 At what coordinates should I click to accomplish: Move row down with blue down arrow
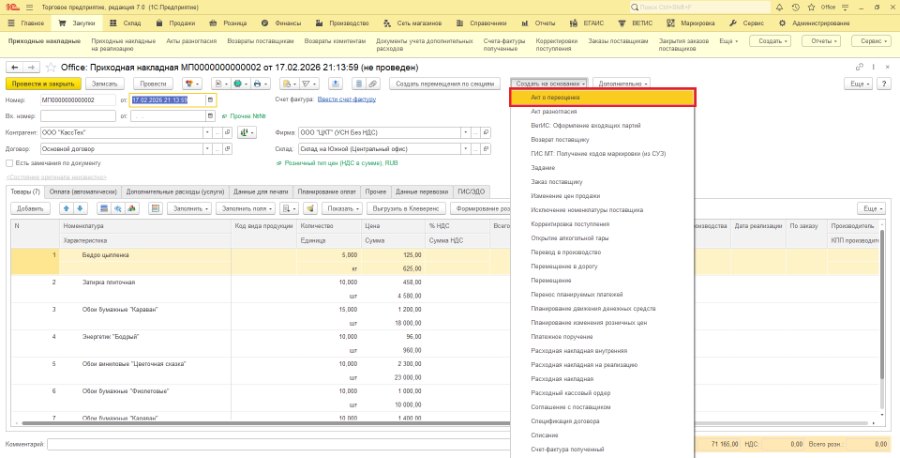tap(79, 209)
